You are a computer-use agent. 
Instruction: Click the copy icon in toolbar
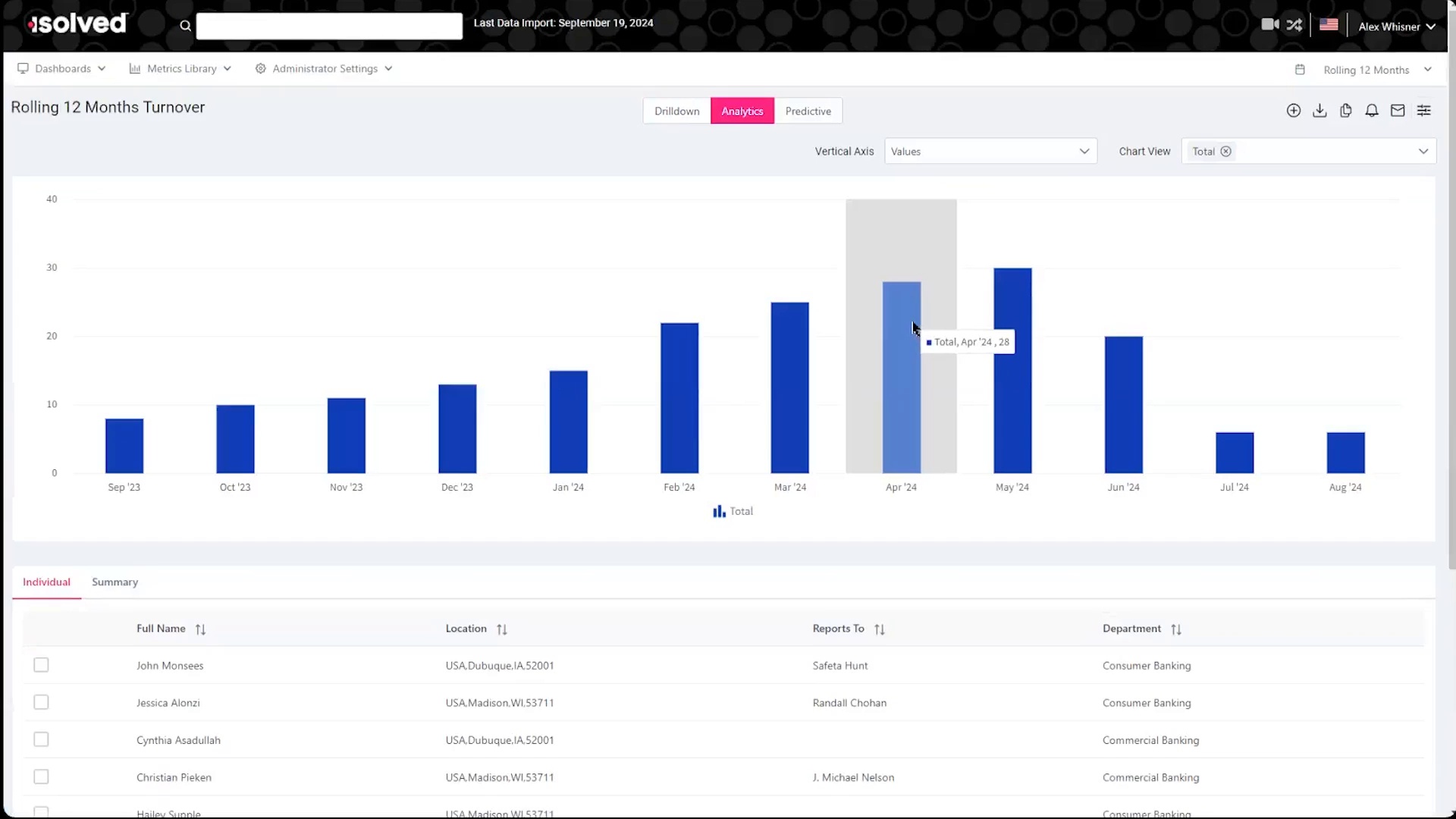tap(1346, 111)
